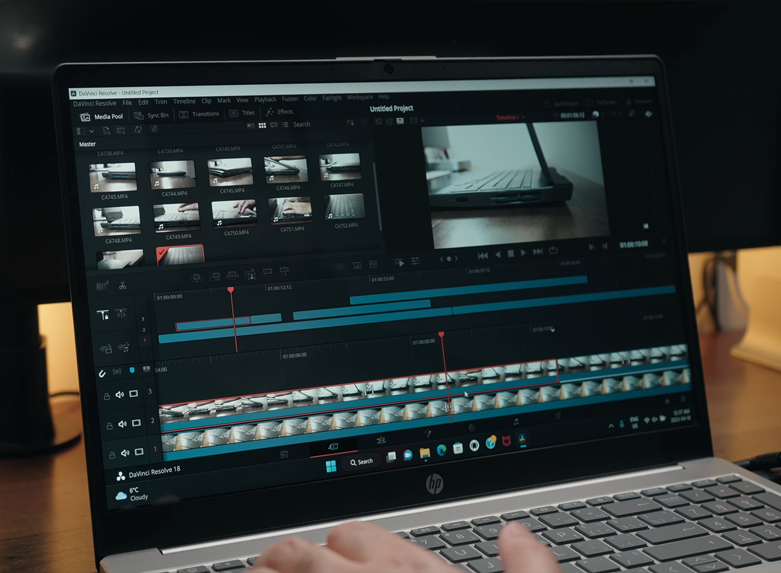Lock video track 2
The height and width of the screenshot is (573, 781).
[109, 427]
